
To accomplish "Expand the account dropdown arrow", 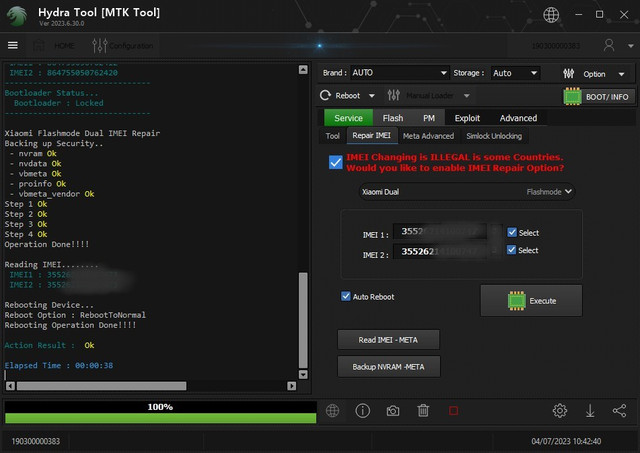I will [x=631, y=46].
